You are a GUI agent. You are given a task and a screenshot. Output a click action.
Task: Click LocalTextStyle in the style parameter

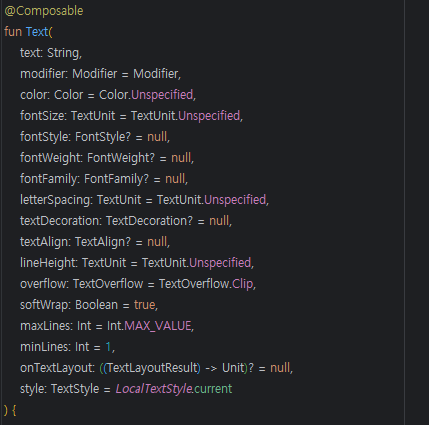click(154, 389)
